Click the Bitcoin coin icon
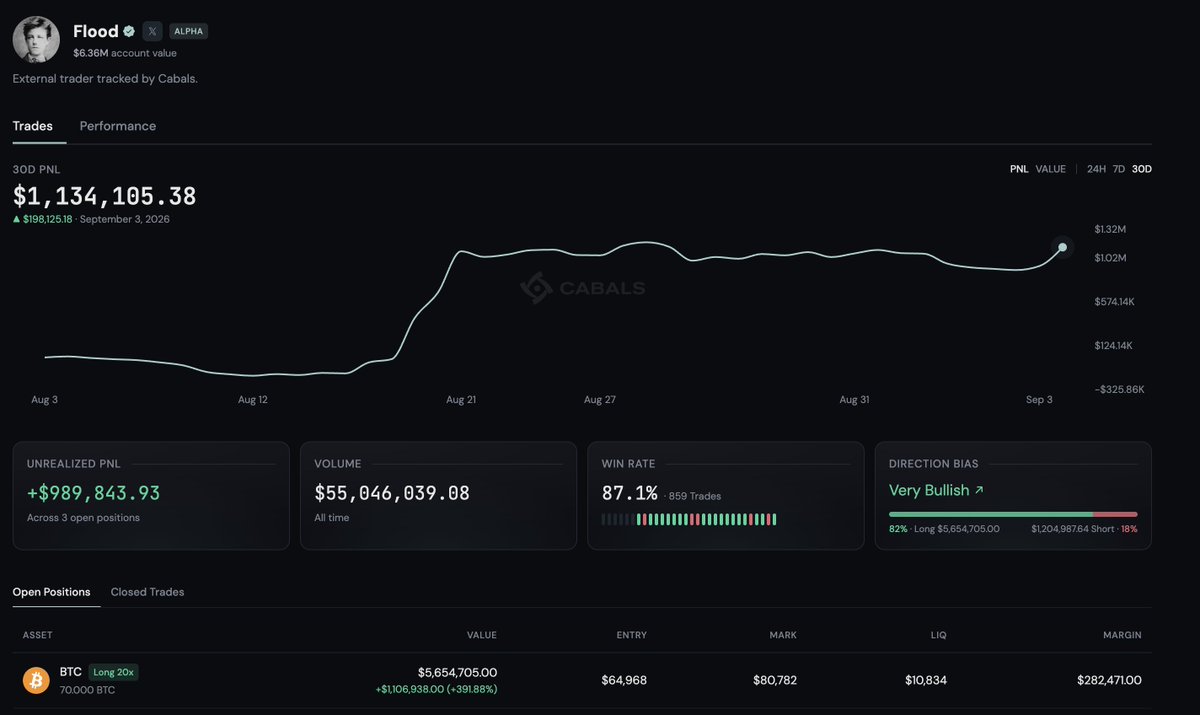The width and height of the screenshot is (1200, 715). (36, 681)
